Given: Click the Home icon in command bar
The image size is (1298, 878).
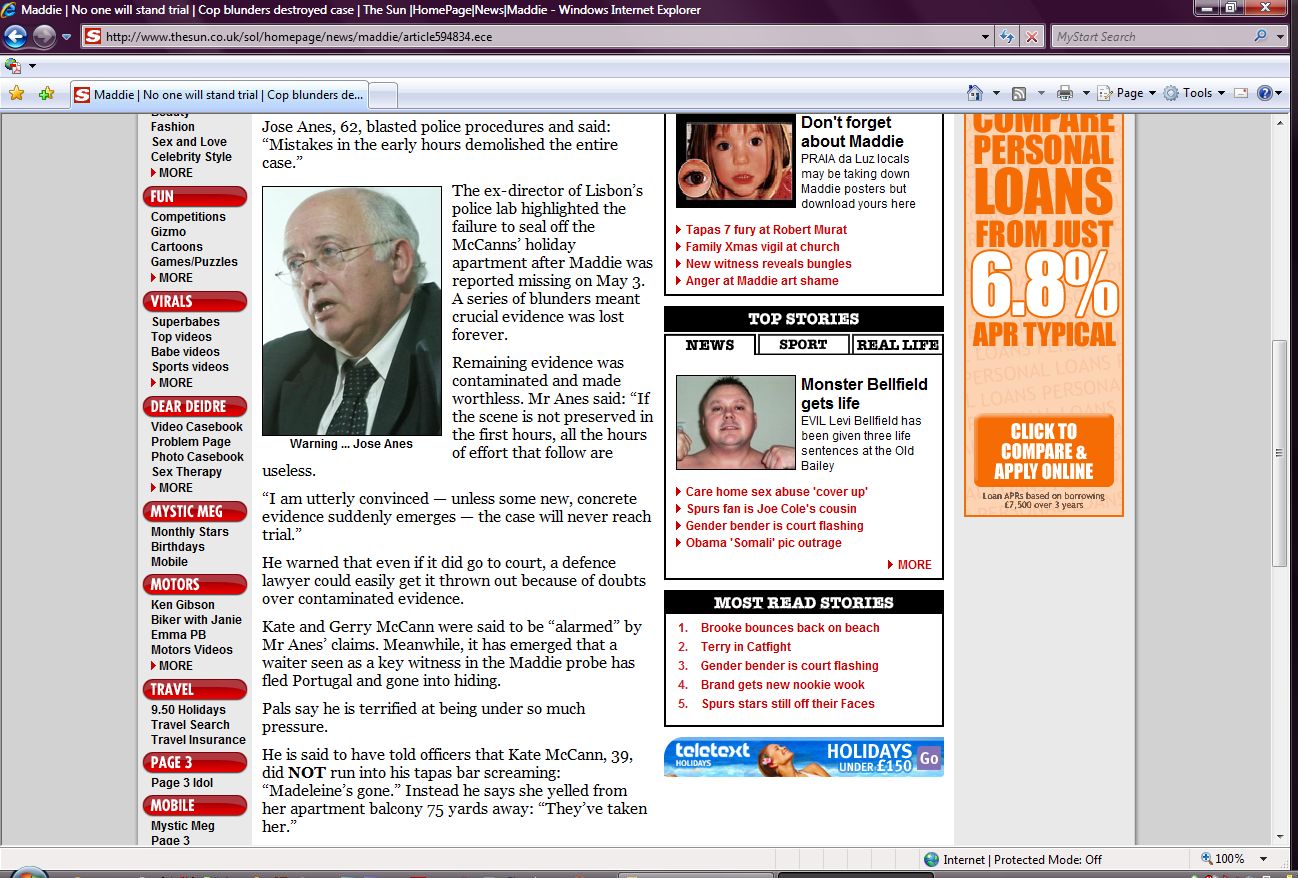Looking at the screenshot, I should tap(975, 93).
